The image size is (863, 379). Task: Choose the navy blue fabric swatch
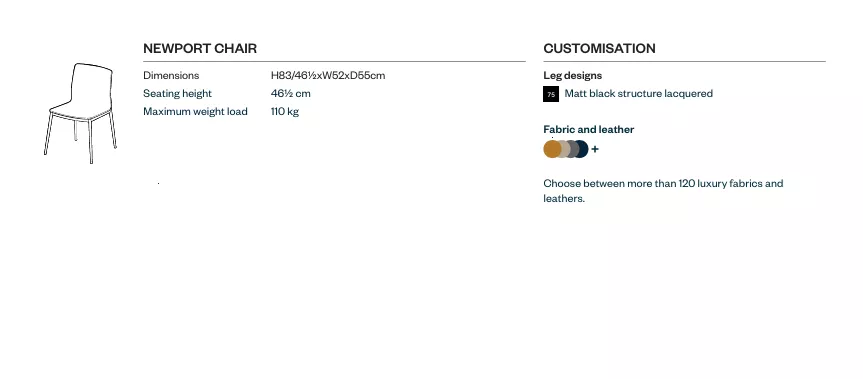(x=583, y=149)
